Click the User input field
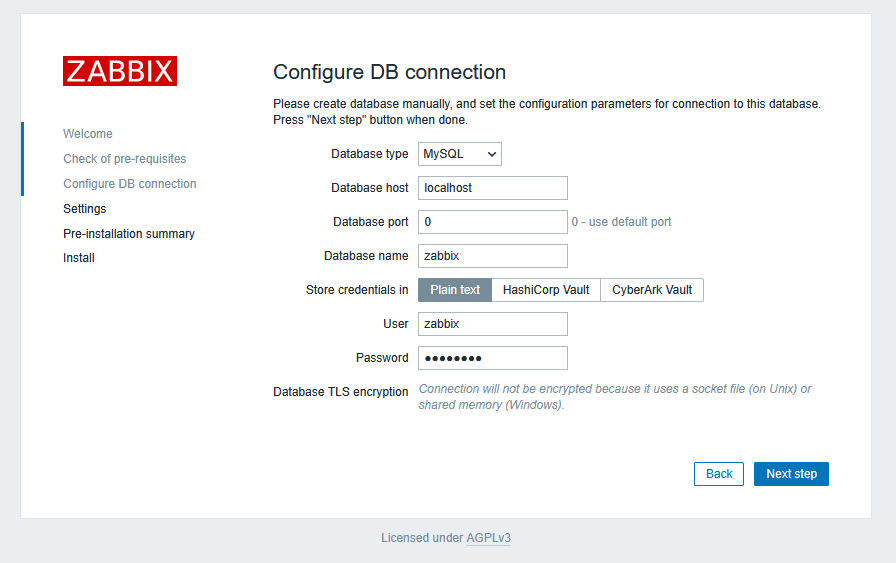This screenshot has height=563, width=896. click(493, 324)
